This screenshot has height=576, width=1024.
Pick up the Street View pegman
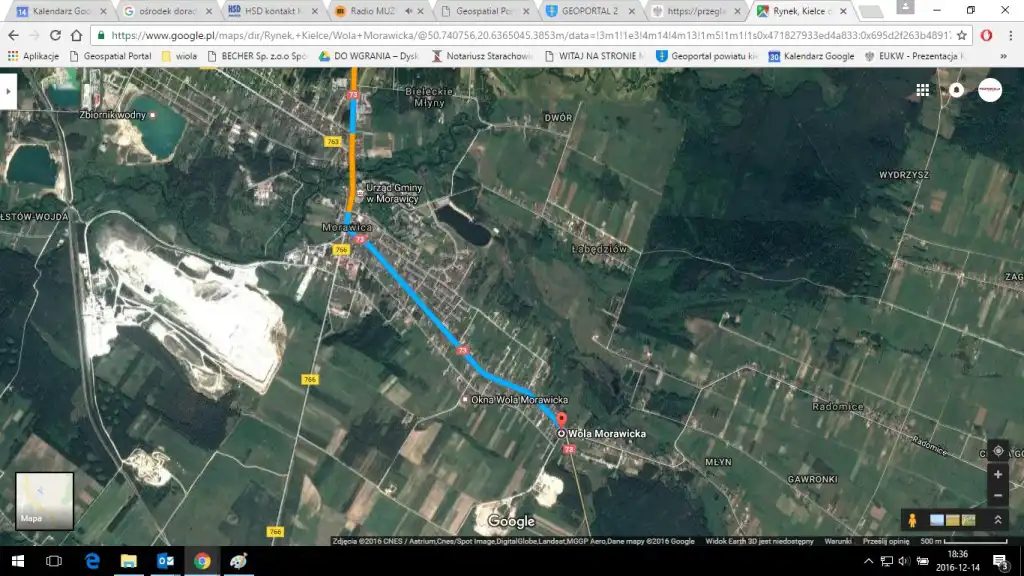[x=911, y=520]
